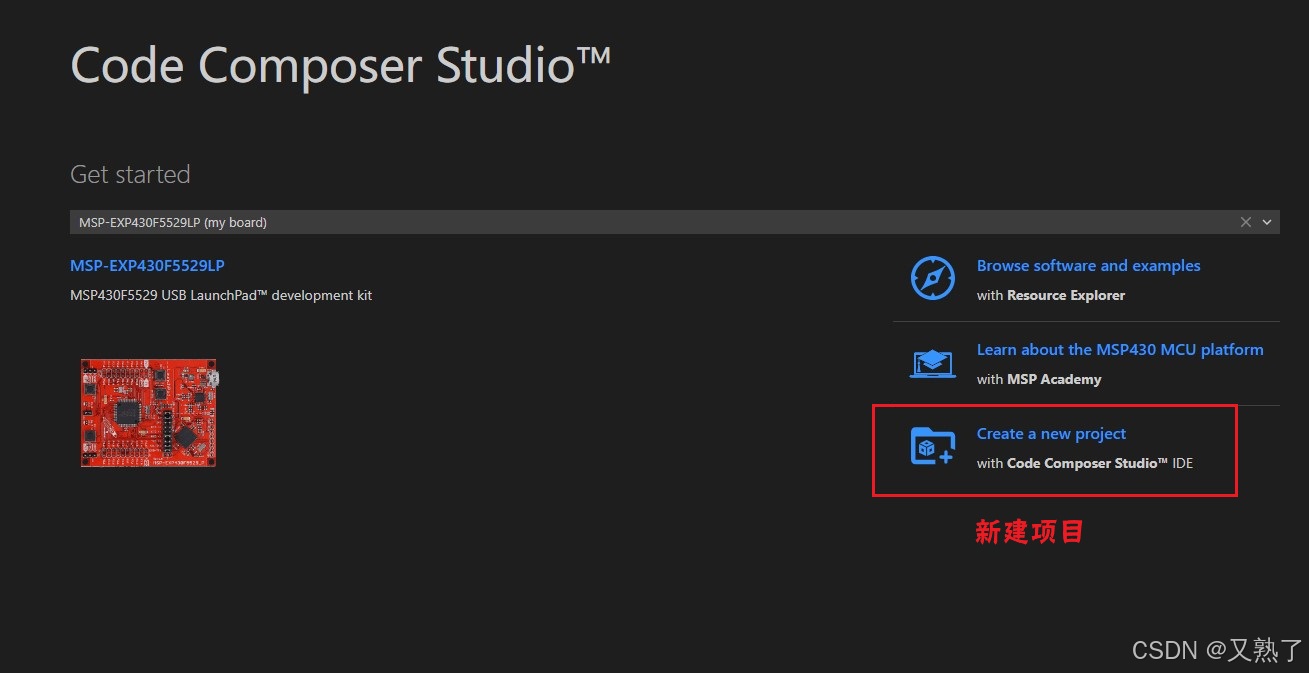Click 'with Resource Explorer' text
The width and height of the screenshot is (1309, 673).
pyautogui.click(x=1051, y=295)
